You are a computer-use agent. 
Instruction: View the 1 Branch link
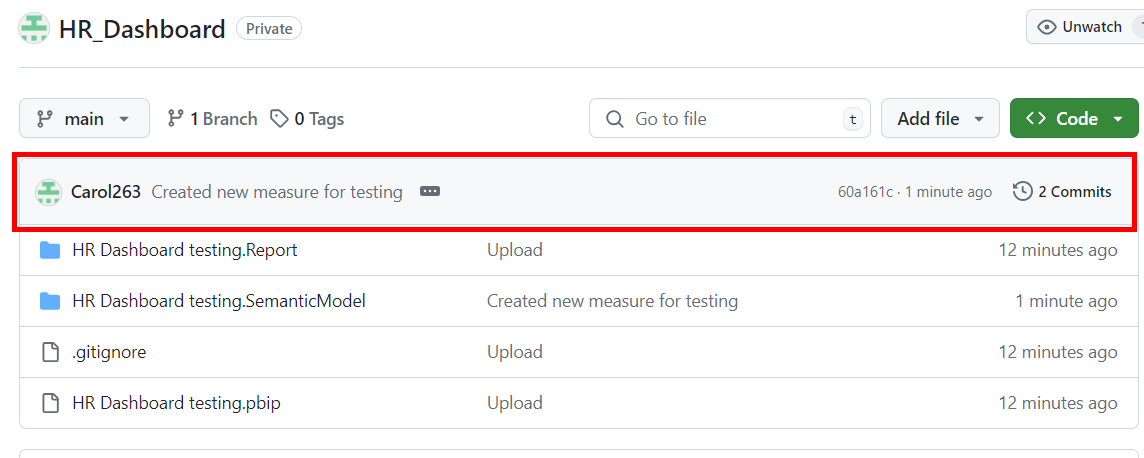pos(212,118)
